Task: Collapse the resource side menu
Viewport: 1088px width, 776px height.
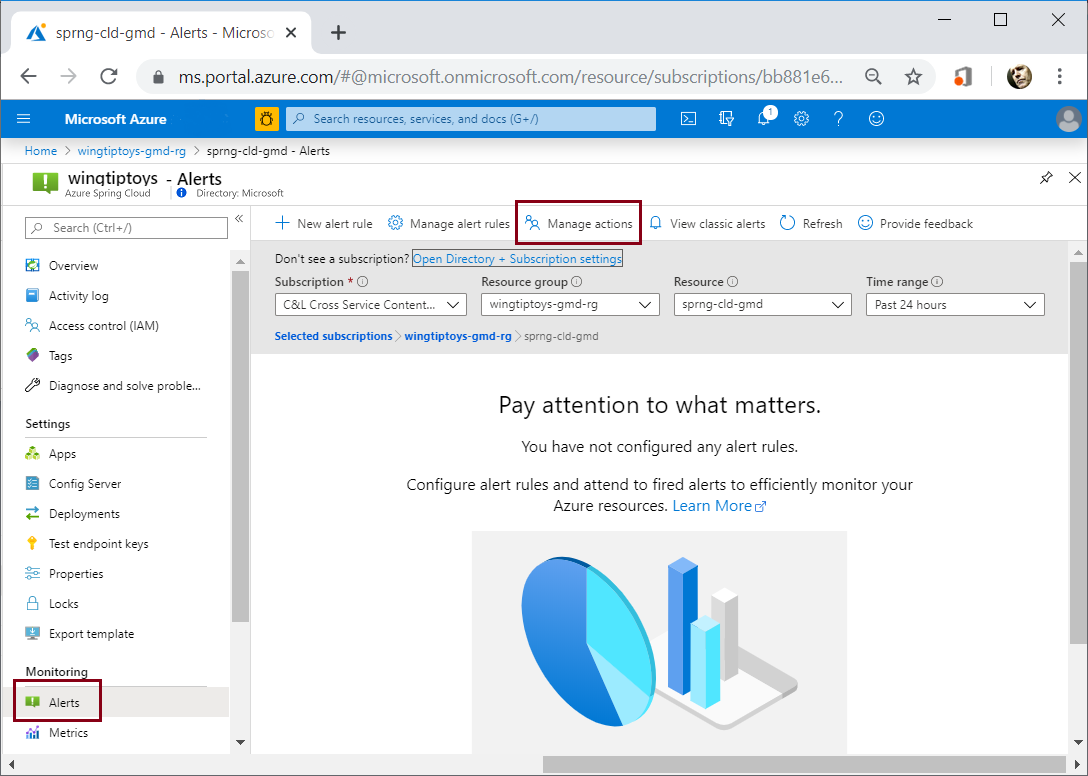Action: tap(239, 219)
